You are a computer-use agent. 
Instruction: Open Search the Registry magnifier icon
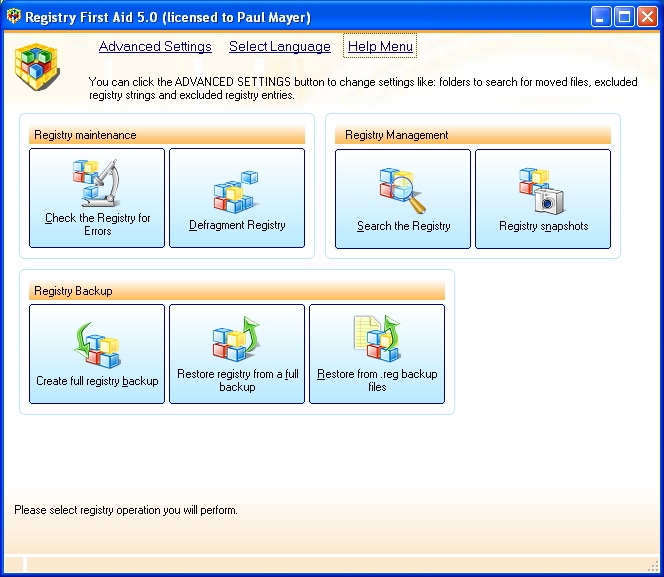pyautogui.click(x=403, y=191)
